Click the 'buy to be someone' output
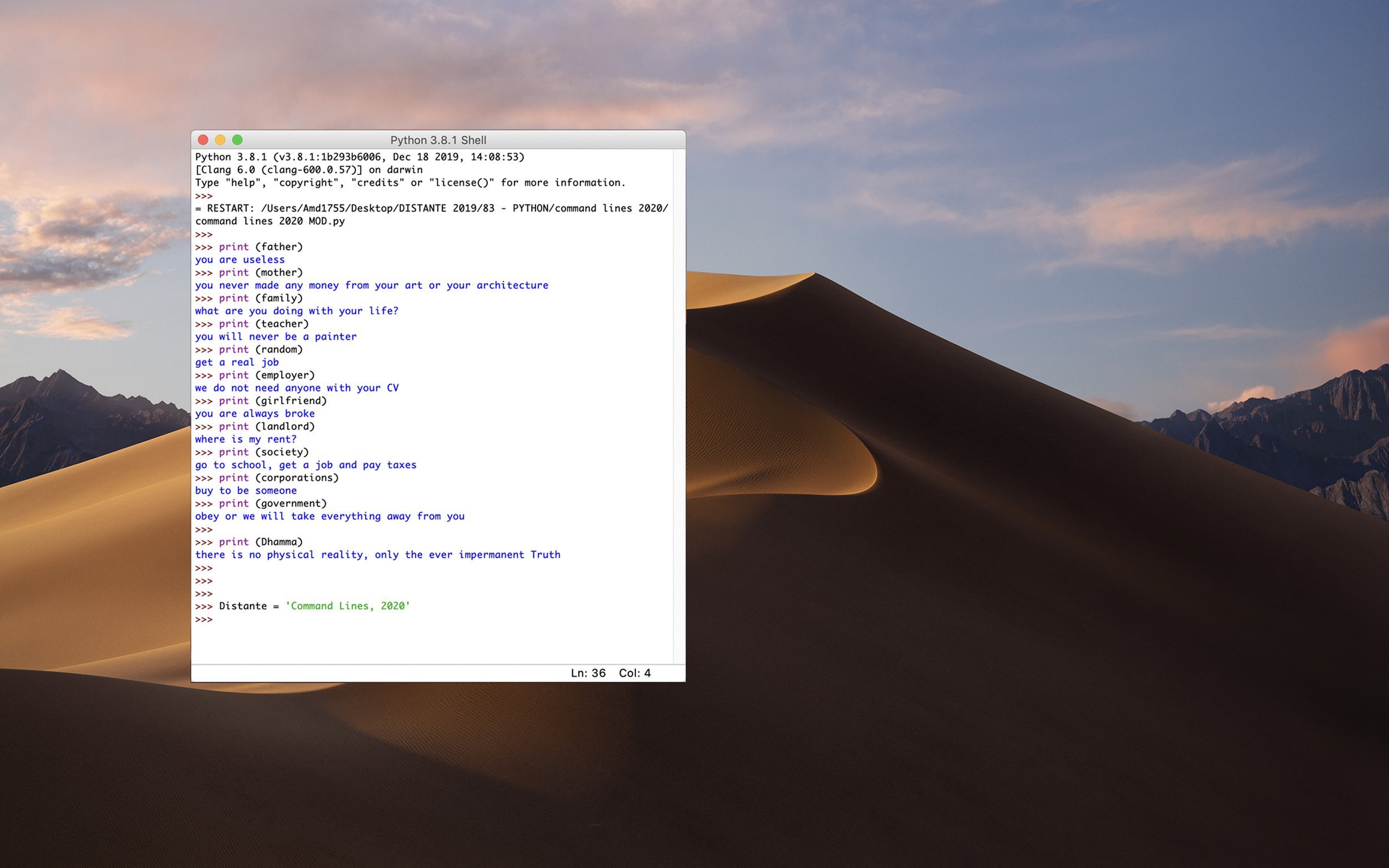The height and width of the screenshot is (868, 1389). [246, 491]
